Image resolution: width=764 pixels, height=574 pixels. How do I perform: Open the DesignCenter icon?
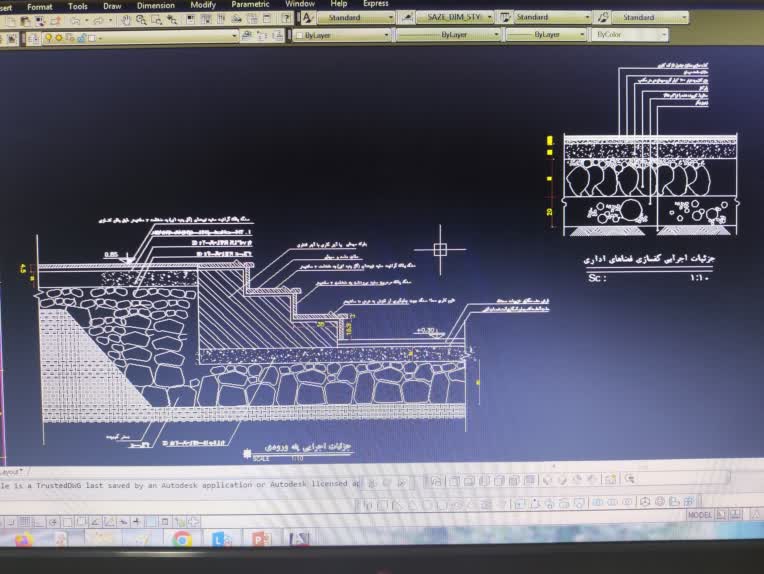206,19
